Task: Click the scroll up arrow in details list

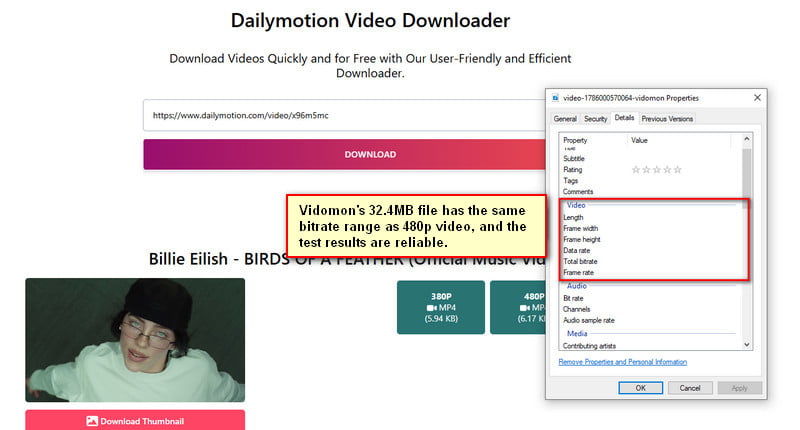Action: click(746, 139)
